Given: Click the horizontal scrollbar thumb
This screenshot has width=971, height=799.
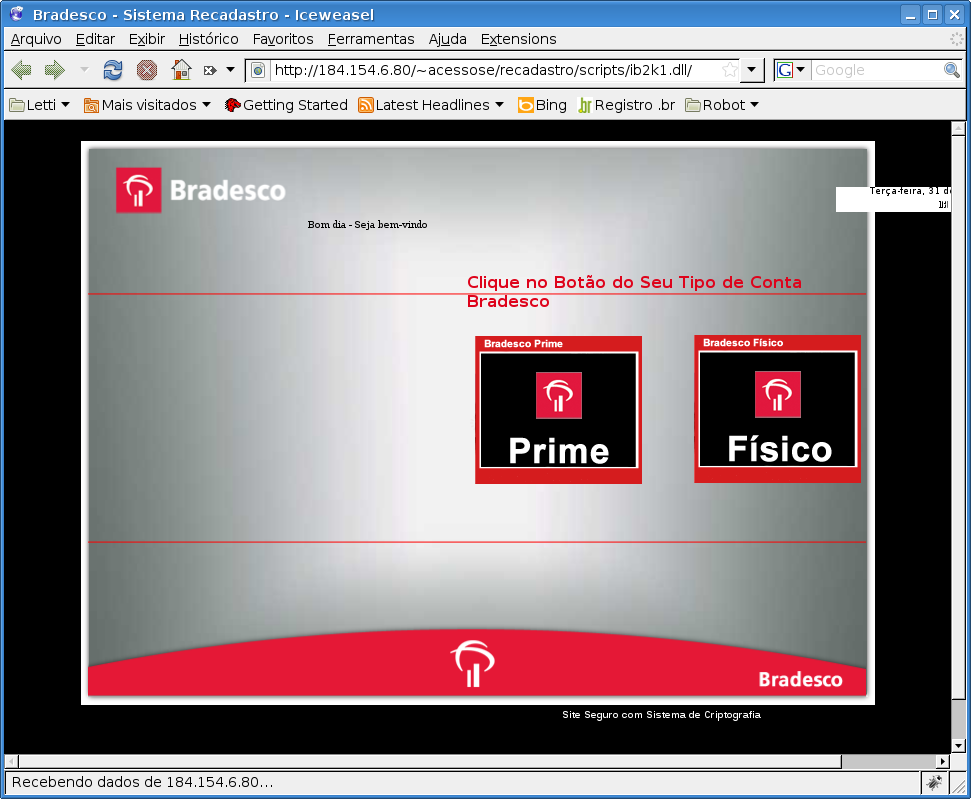Looking at the screenshot, I should tap(430, 761).
